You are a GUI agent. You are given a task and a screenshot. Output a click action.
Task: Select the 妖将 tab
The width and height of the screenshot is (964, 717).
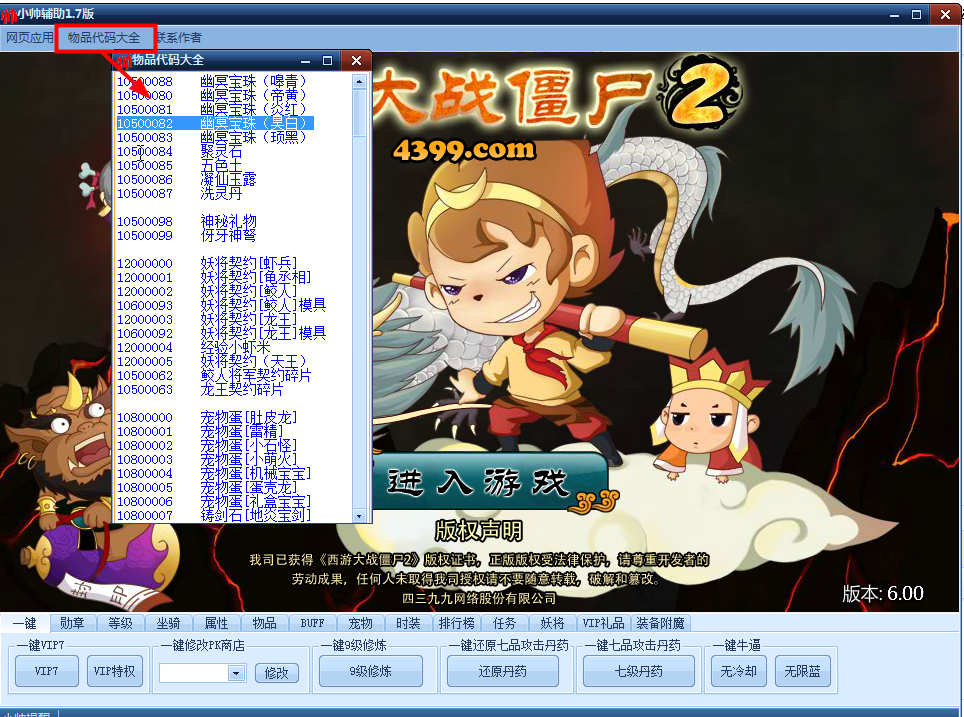click(552, 622)
